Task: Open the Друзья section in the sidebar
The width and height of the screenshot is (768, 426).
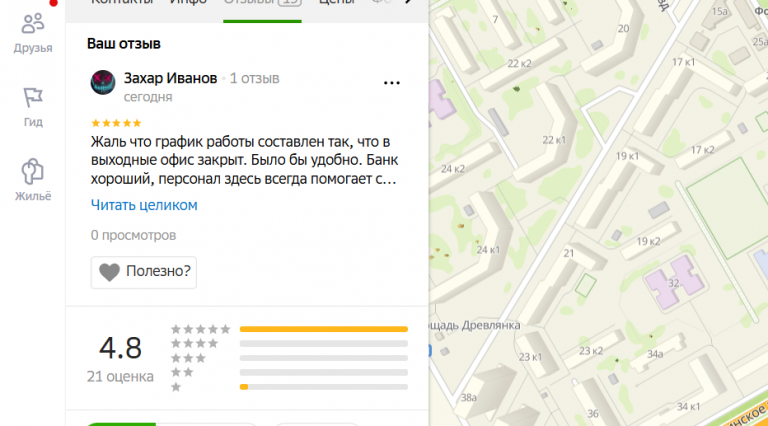Action: tap(33, 33)
